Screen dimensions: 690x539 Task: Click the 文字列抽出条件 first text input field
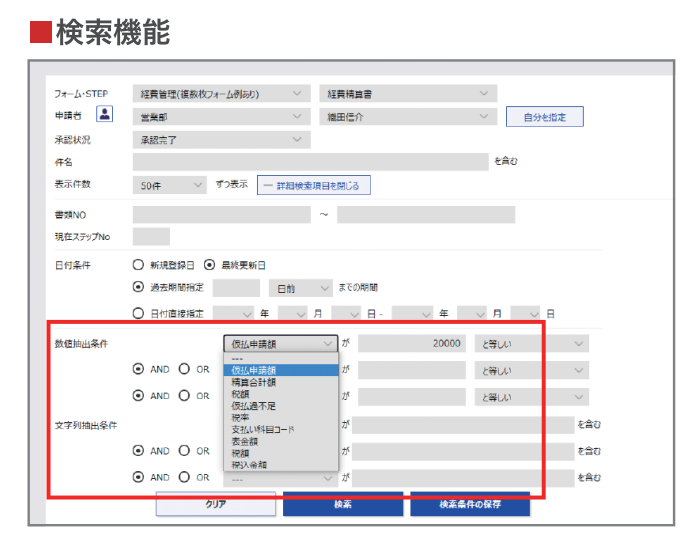tap(463, 425)
